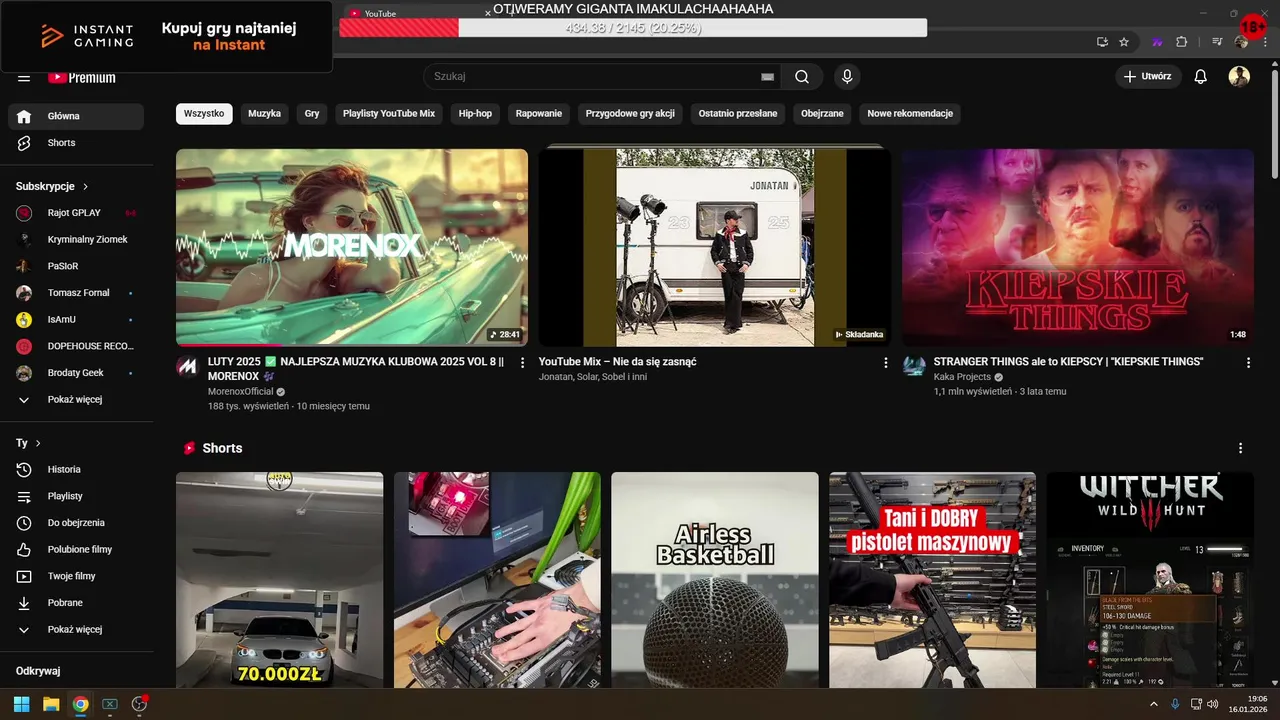Image resolution: width=1280 pixels, height=720 pixels.
Task: Open Brodaty Geek channel
Action: (76, 373)
